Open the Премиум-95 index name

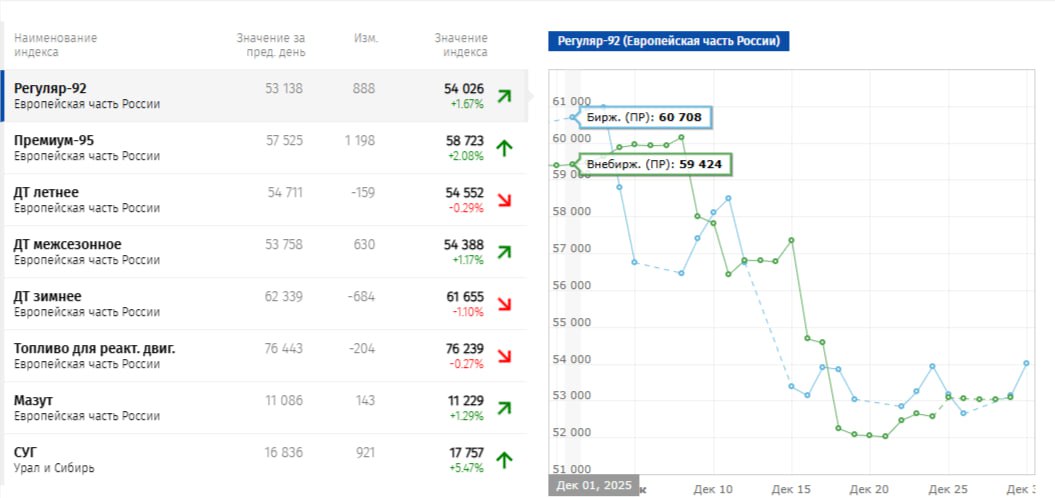pos(54,140)
